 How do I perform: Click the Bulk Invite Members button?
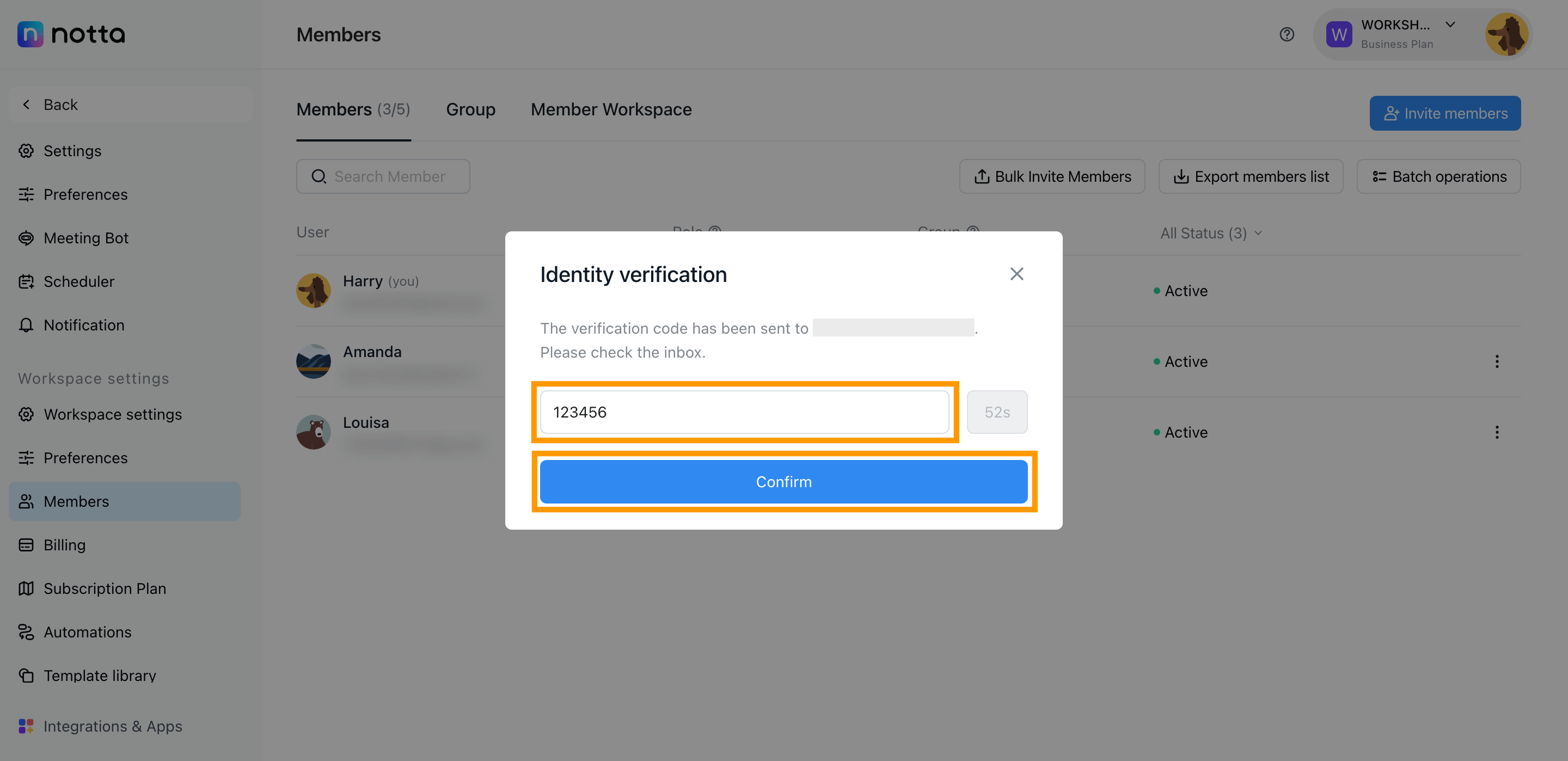click(1052, 176)
